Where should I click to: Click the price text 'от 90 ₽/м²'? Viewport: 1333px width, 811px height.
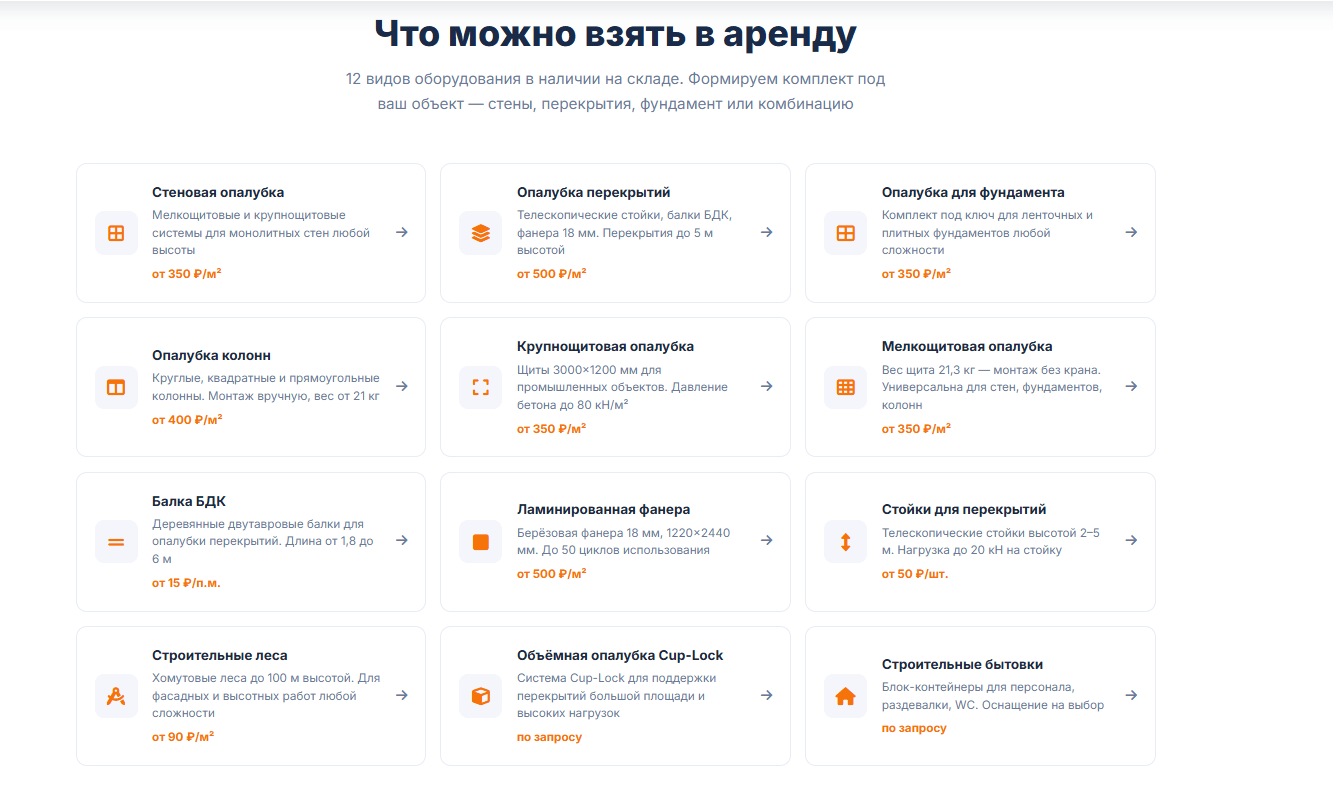[x=183, y=736]
